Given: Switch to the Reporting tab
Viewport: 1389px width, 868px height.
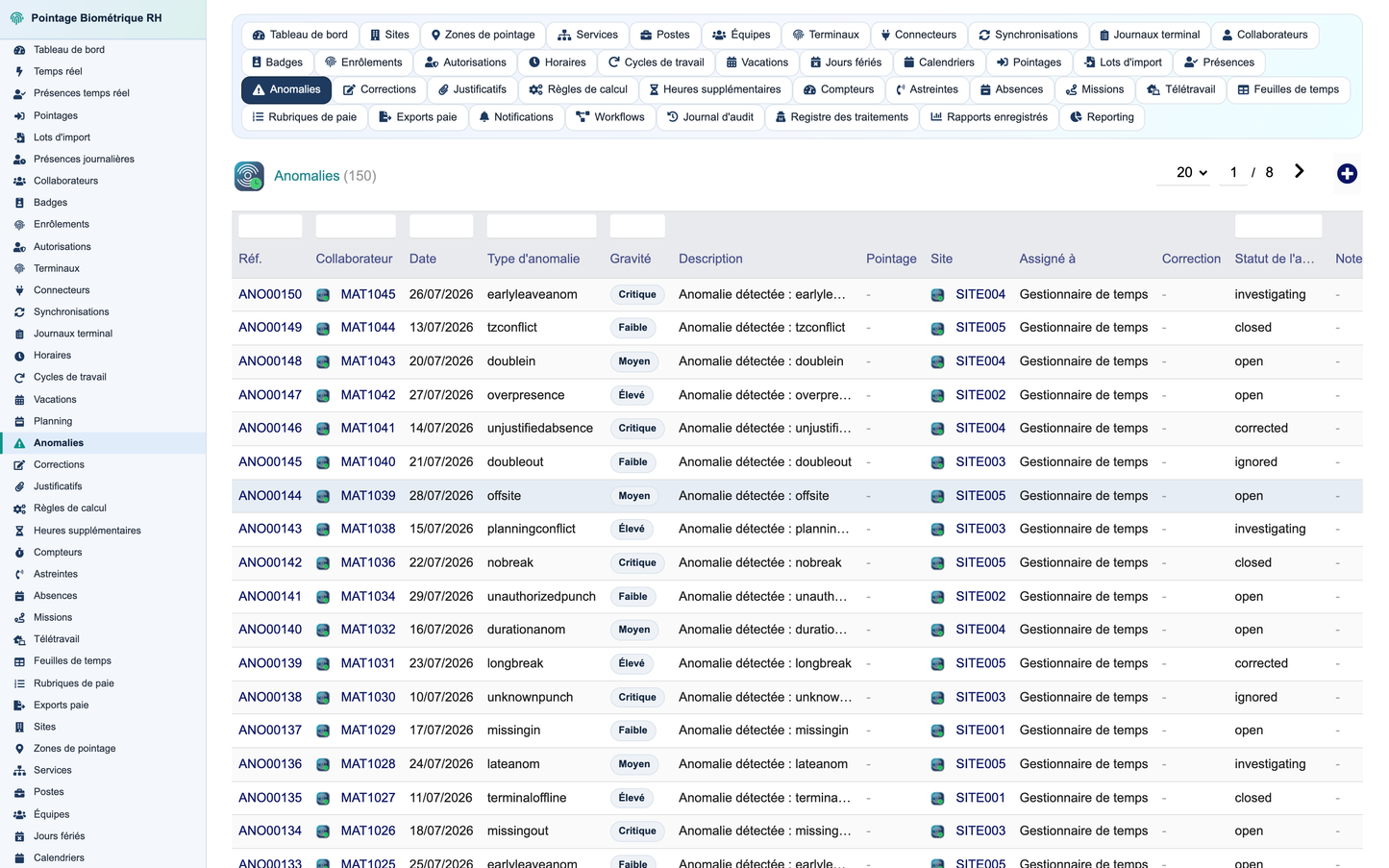Looking at the screenshot, I should 1102,117.
